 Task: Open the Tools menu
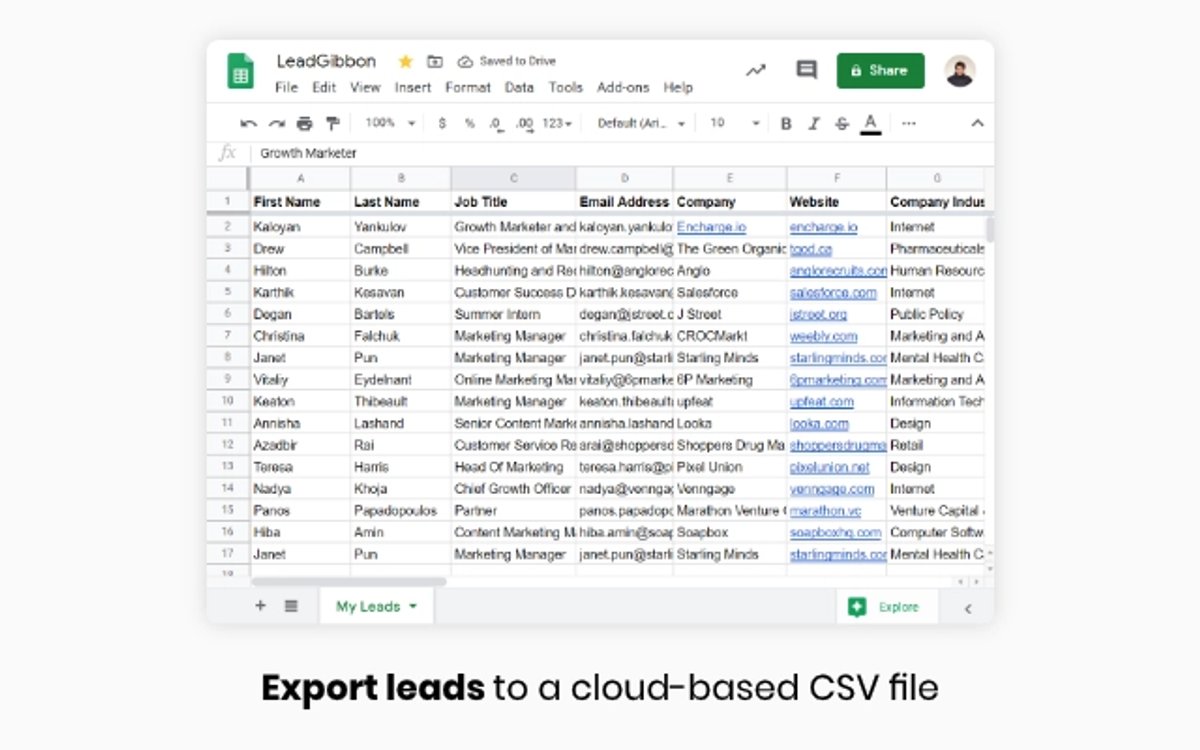pos(565,87)
